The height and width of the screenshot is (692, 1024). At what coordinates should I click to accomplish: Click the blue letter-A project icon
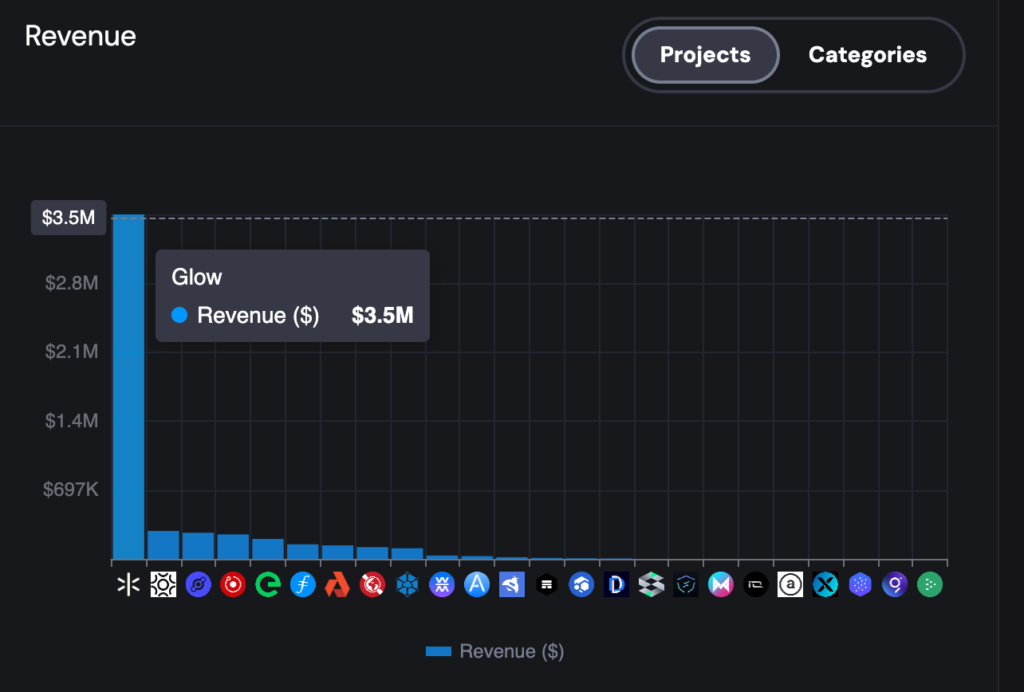point(477,584)
